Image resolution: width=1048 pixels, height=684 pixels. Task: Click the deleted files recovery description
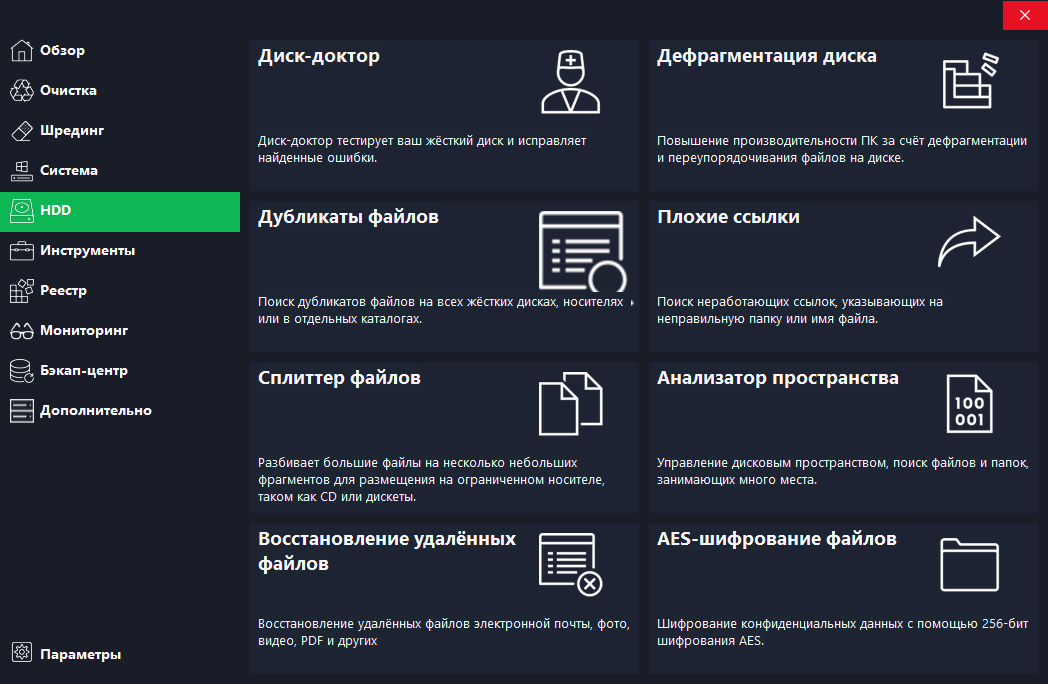coord(444,633)
